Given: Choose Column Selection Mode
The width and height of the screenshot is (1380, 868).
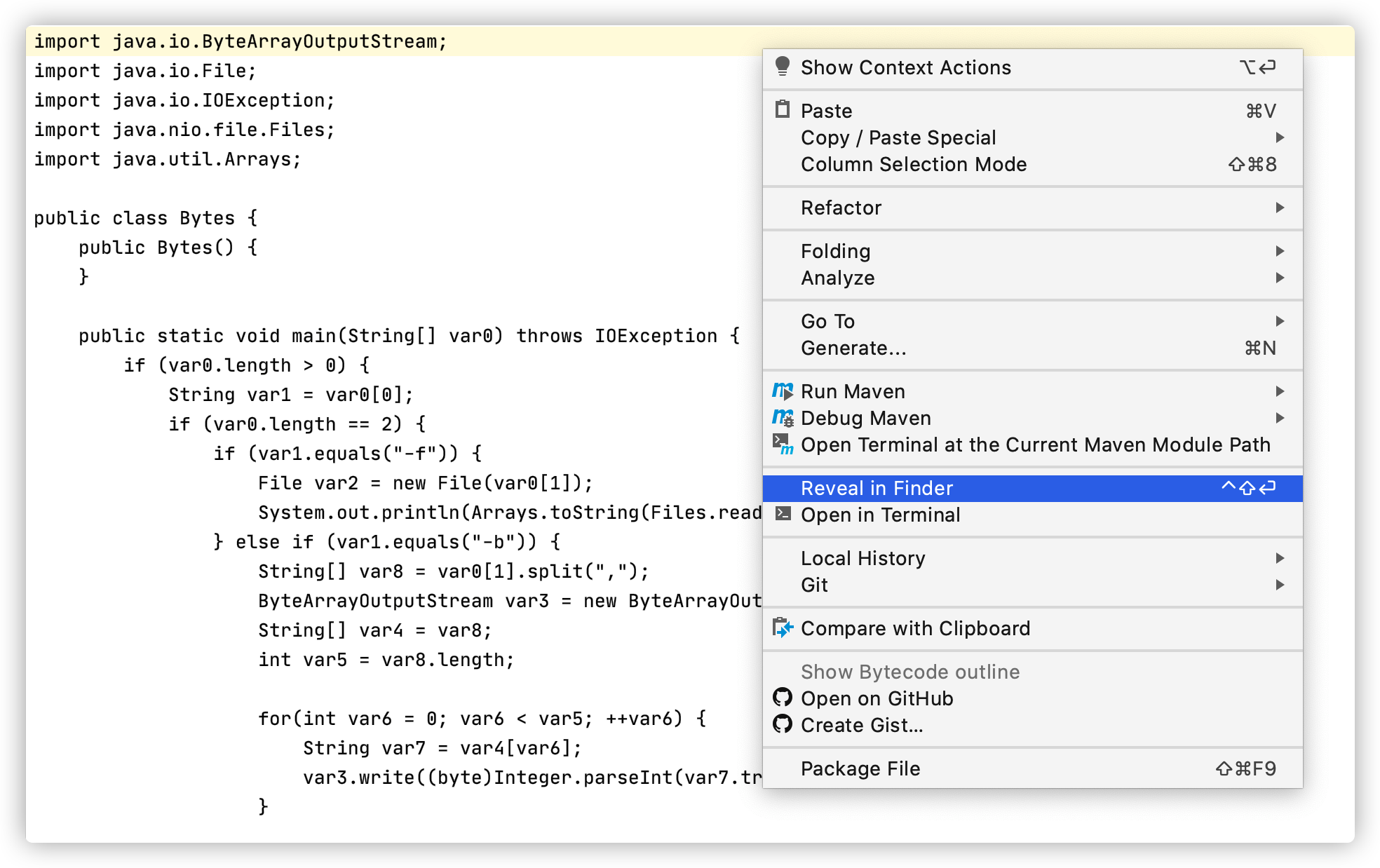Looking at the screenshot, I should coord(914,164).
